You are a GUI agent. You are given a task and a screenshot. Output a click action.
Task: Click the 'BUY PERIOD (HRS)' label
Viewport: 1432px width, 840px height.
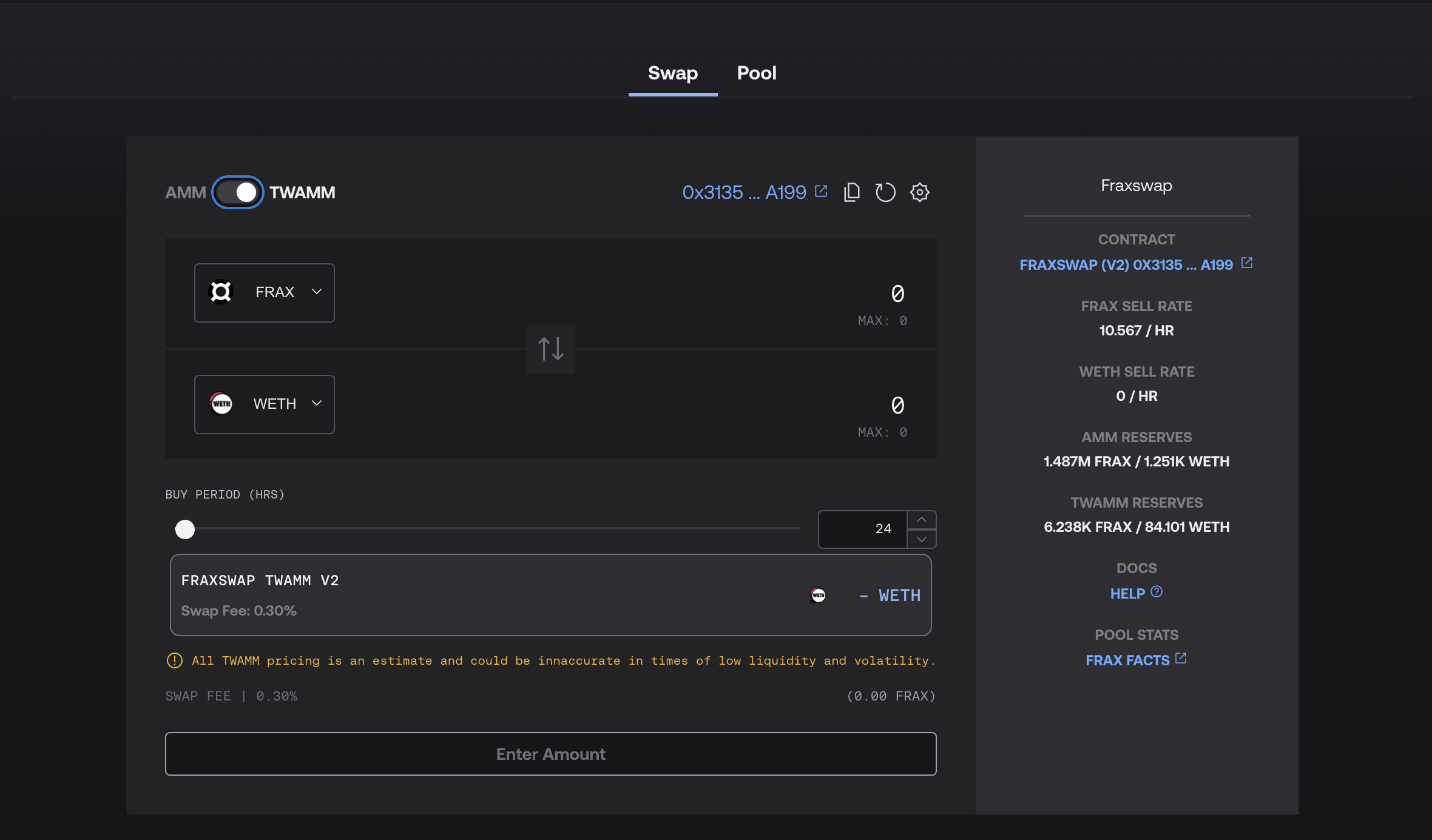point(225,494)
